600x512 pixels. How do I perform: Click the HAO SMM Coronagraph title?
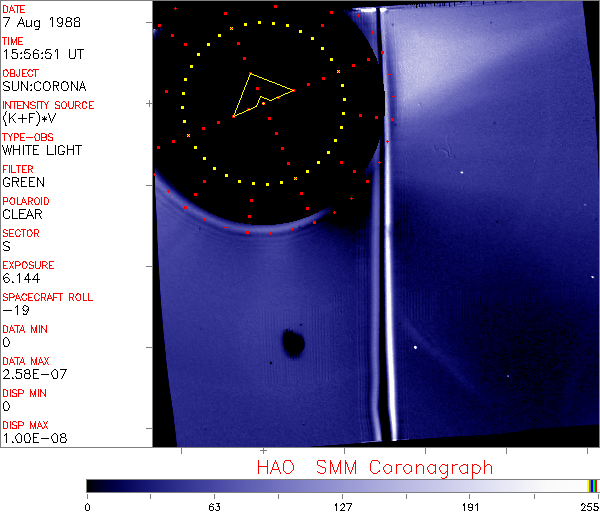click(x=375, y=467)
